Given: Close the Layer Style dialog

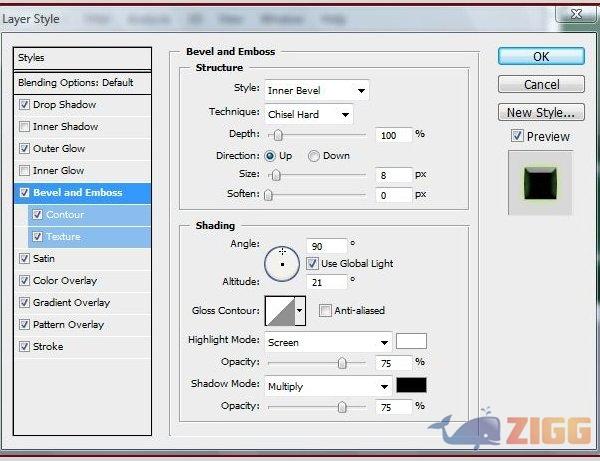Looking at the screenshot, I should click(x=575, y=13).
